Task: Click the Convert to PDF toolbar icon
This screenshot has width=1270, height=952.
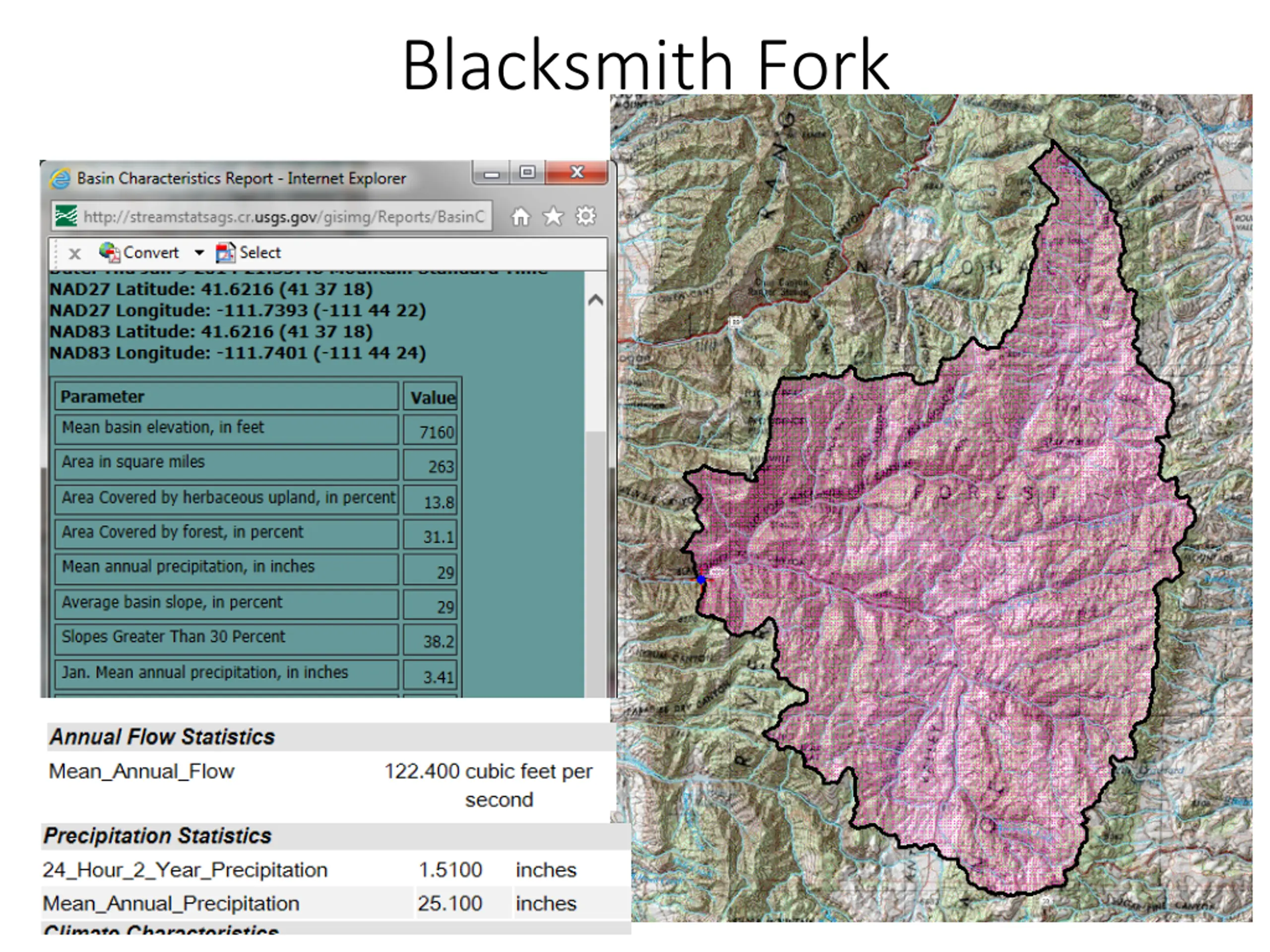Action: [x=110, y=252]
